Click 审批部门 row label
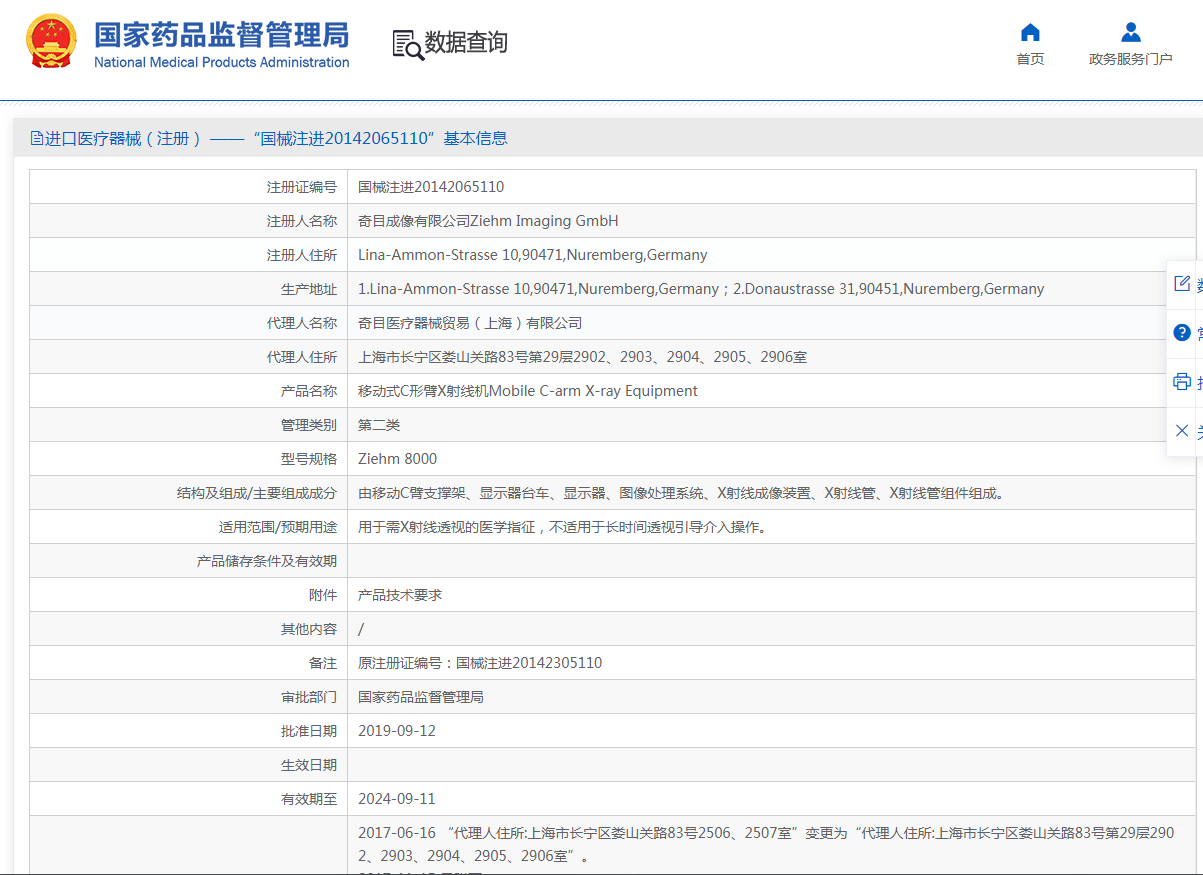1203x875 pixels. click(309, 697)
